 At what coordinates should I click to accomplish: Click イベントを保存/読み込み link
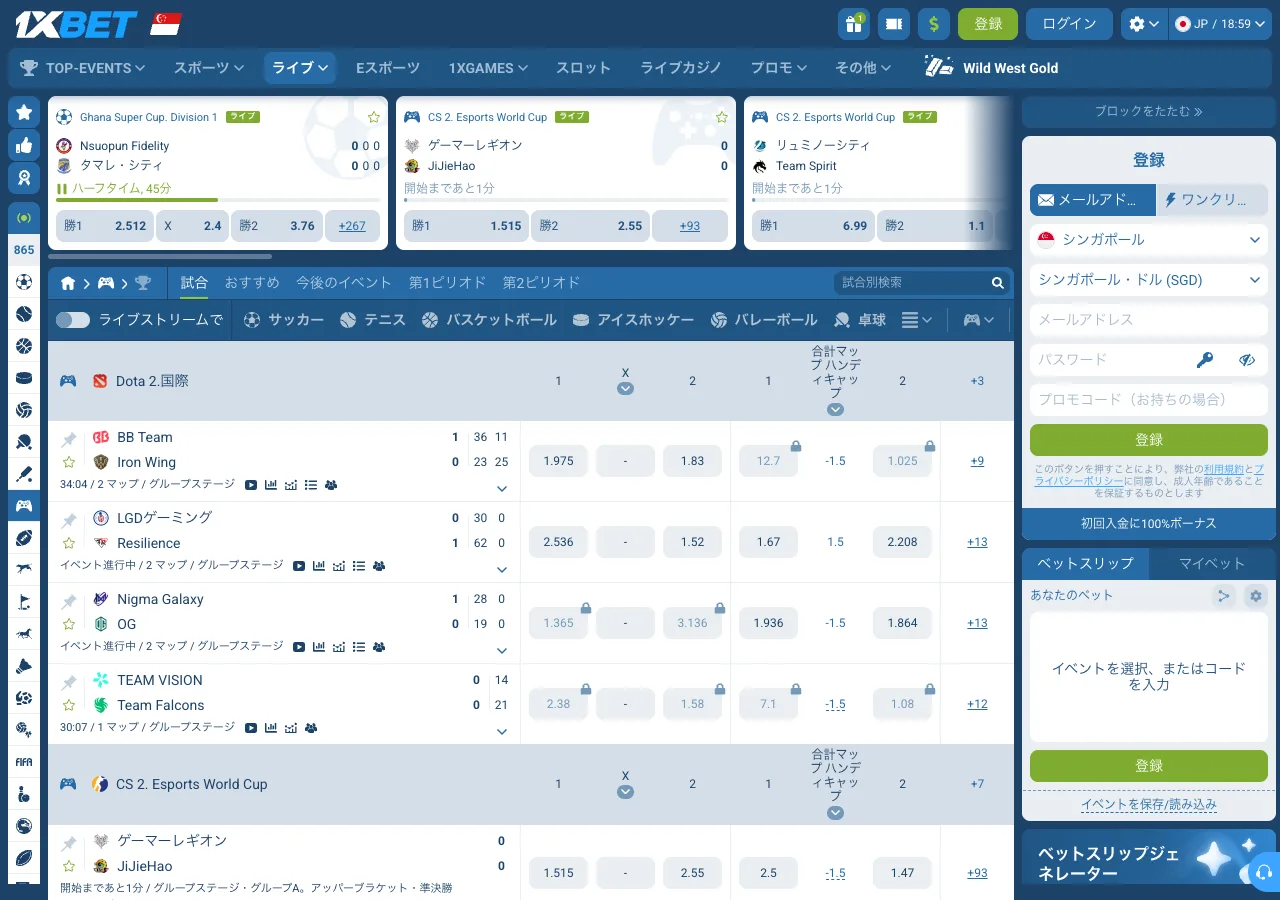coord(1149,804)
